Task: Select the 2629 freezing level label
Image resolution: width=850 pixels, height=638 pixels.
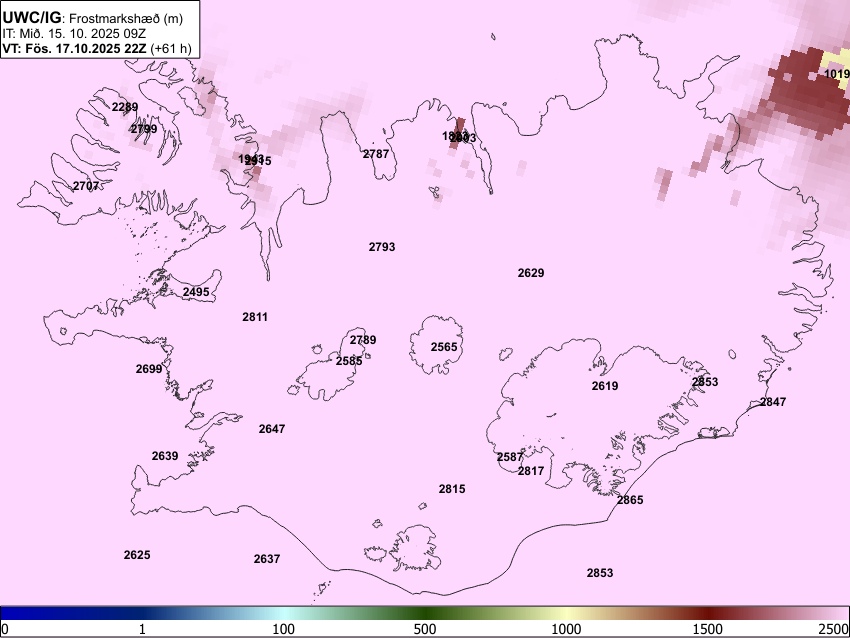Action: [x=531, y=273]
